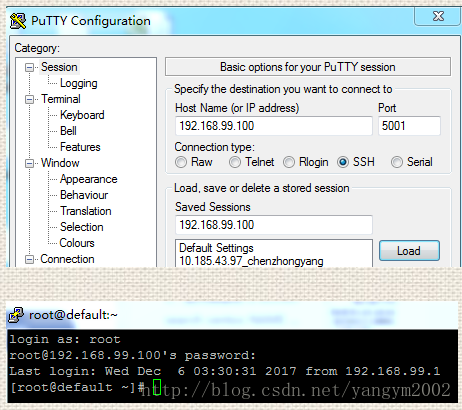Click the 'login as: root' terminal line
The image size is (462, 410).
65,339
